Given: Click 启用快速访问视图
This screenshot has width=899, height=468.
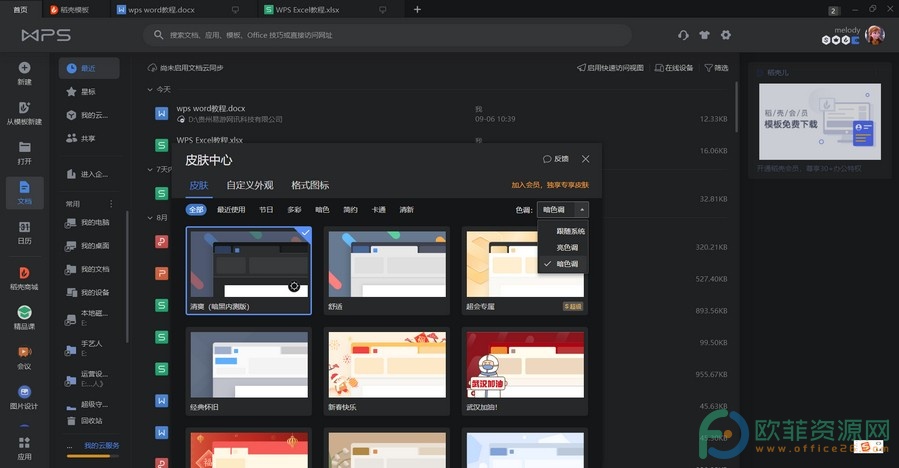Looking at the screenshot, I should pyautogui.click(x=610, y=68).
